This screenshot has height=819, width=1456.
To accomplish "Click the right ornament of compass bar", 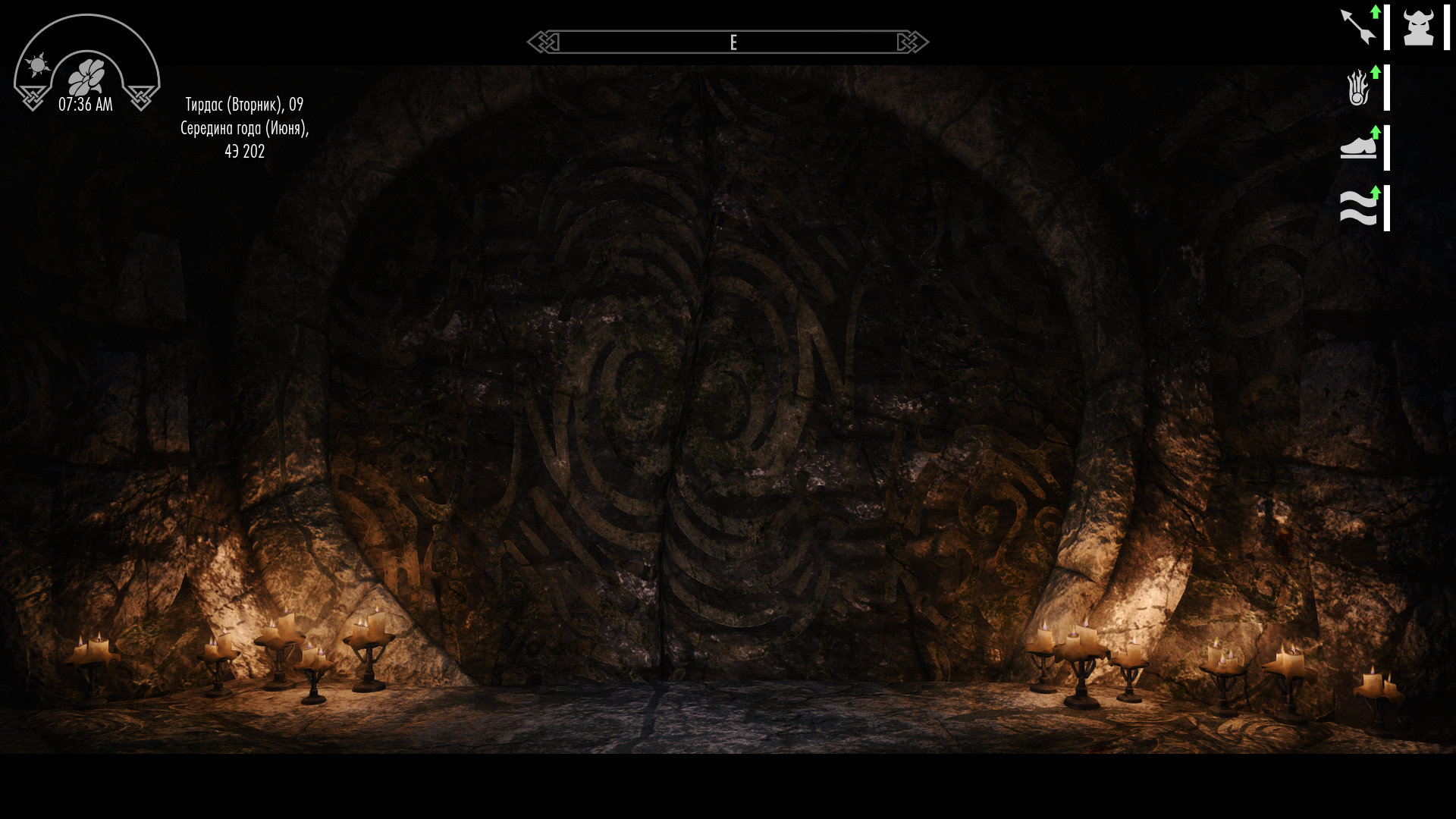I will click(913, 42).
